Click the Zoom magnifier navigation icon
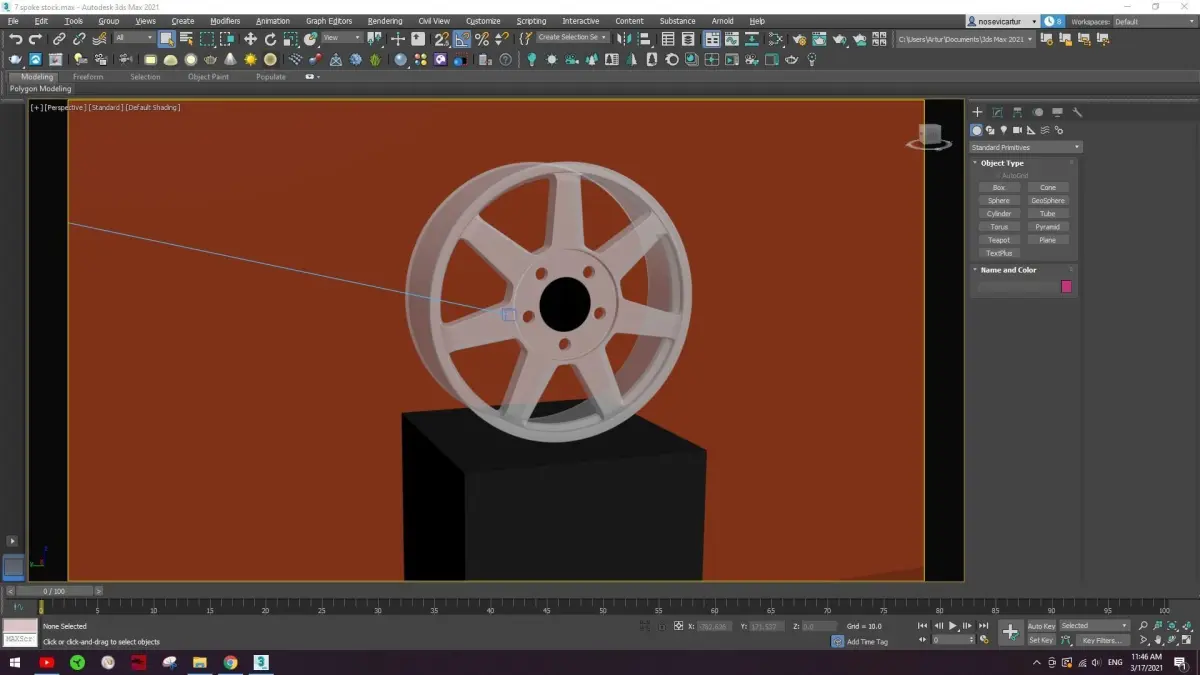The height and width of the screenshot is (675, 1200). click(1143, 626)
